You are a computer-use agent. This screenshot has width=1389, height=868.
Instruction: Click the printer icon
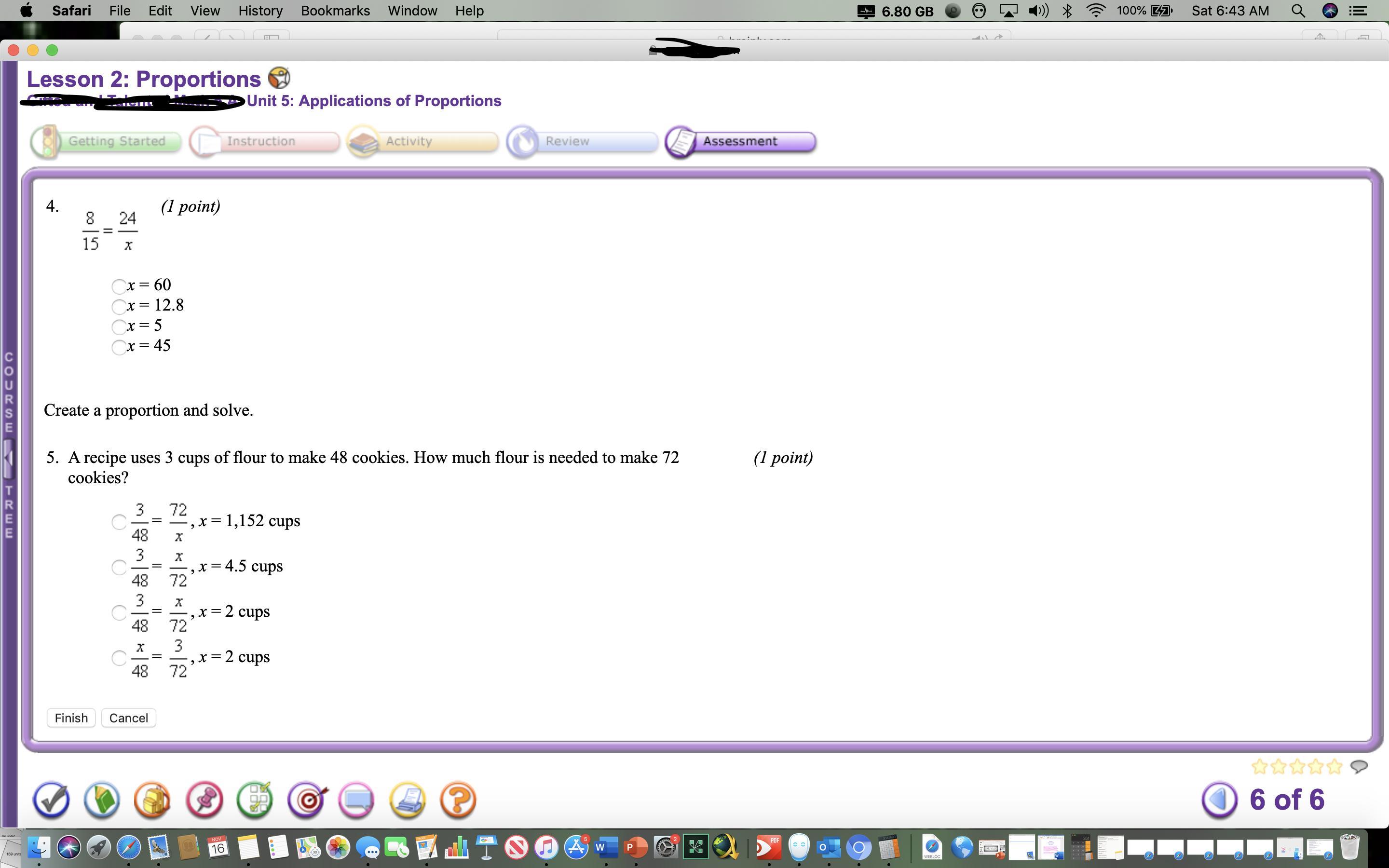click(x=408, y=800)
